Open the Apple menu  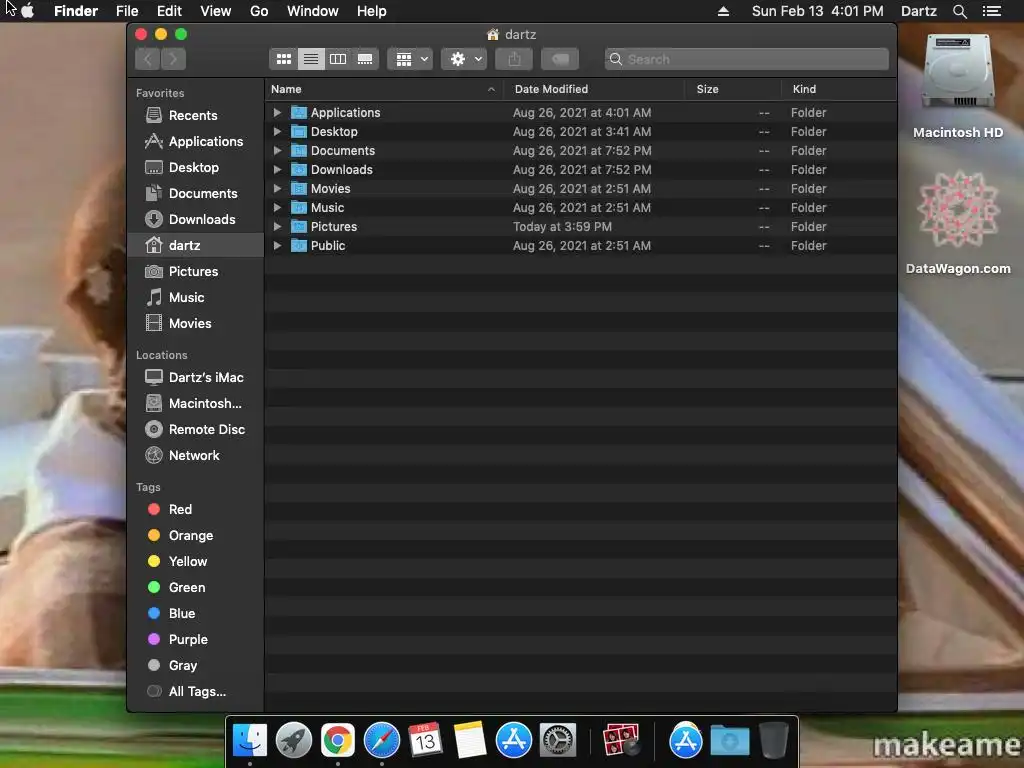pyautogui.click(x=27, y=11)
